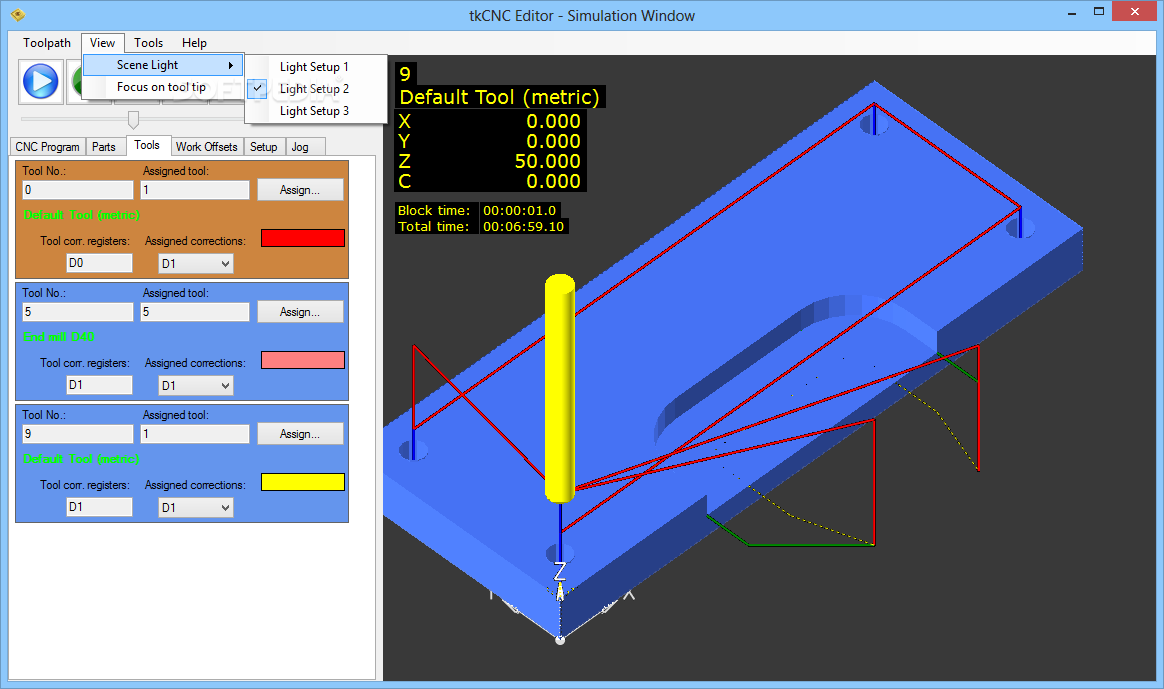Image resolution: width=1164 pixels, height=689 pixels.
Task: Click green 'End mill D40' tool name
Action: [59, 337]
